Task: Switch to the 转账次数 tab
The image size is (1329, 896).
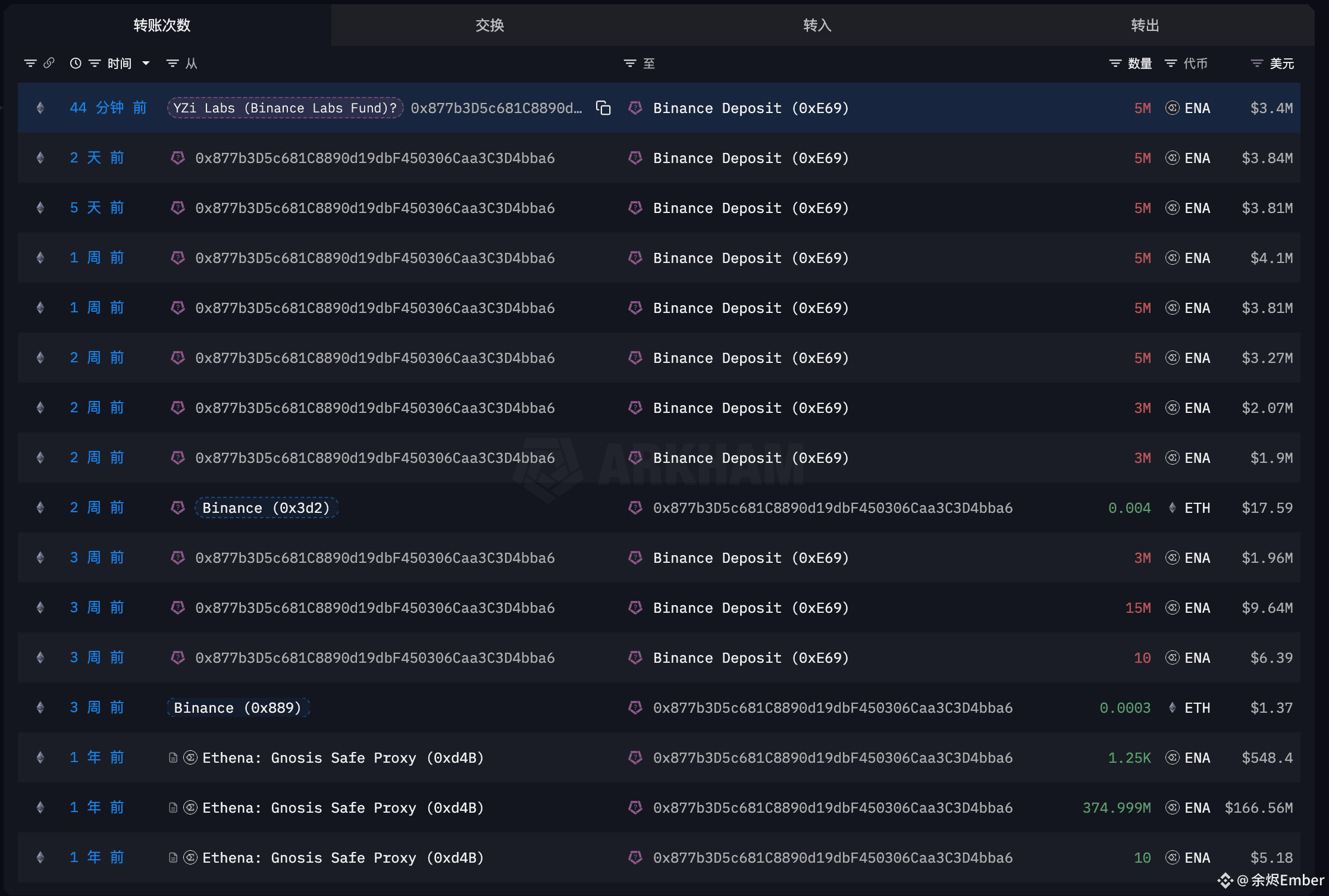Action: pyautogui.click(x=162, y=25)
